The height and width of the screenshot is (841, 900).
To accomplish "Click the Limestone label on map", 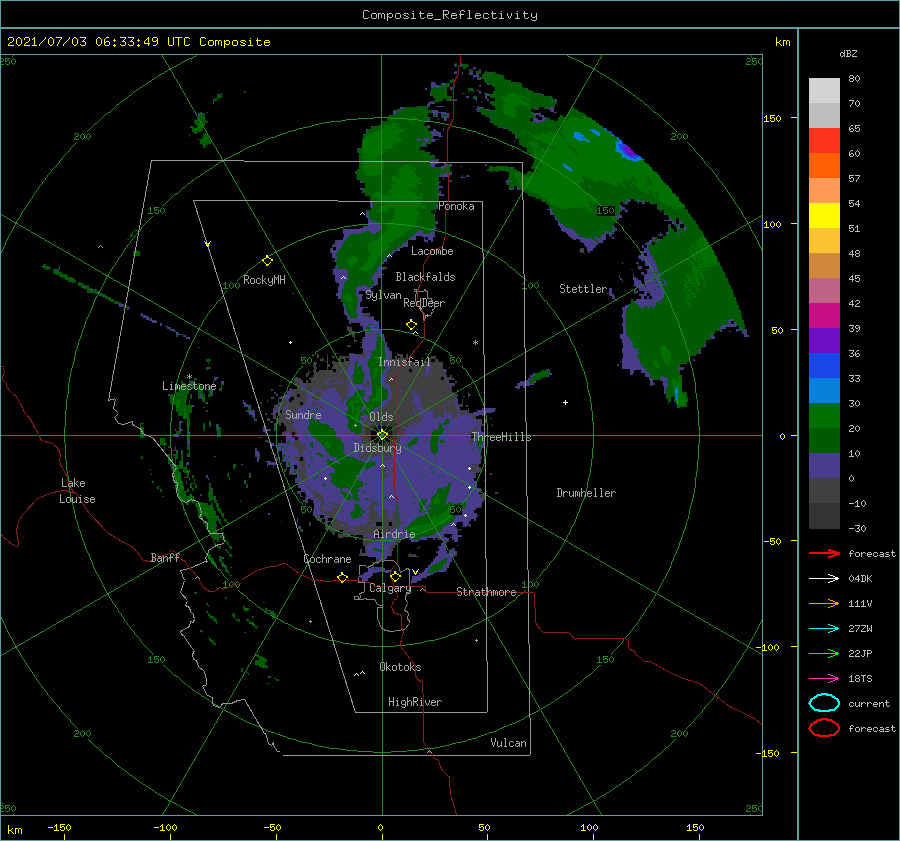I will point(189,386).
